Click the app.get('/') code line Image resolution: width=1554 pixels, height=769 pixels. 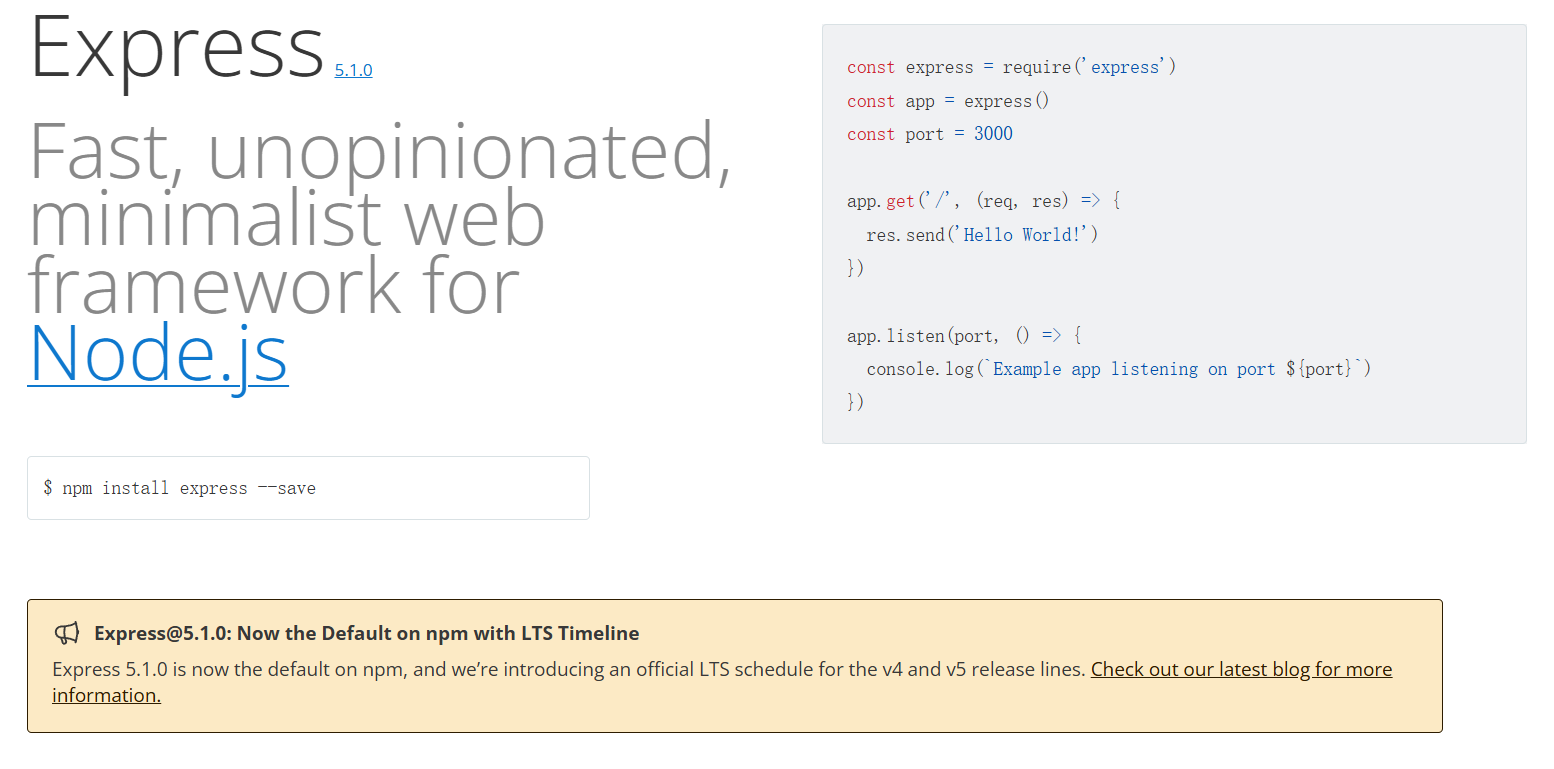pyautogui.click(x=984, y=201)
